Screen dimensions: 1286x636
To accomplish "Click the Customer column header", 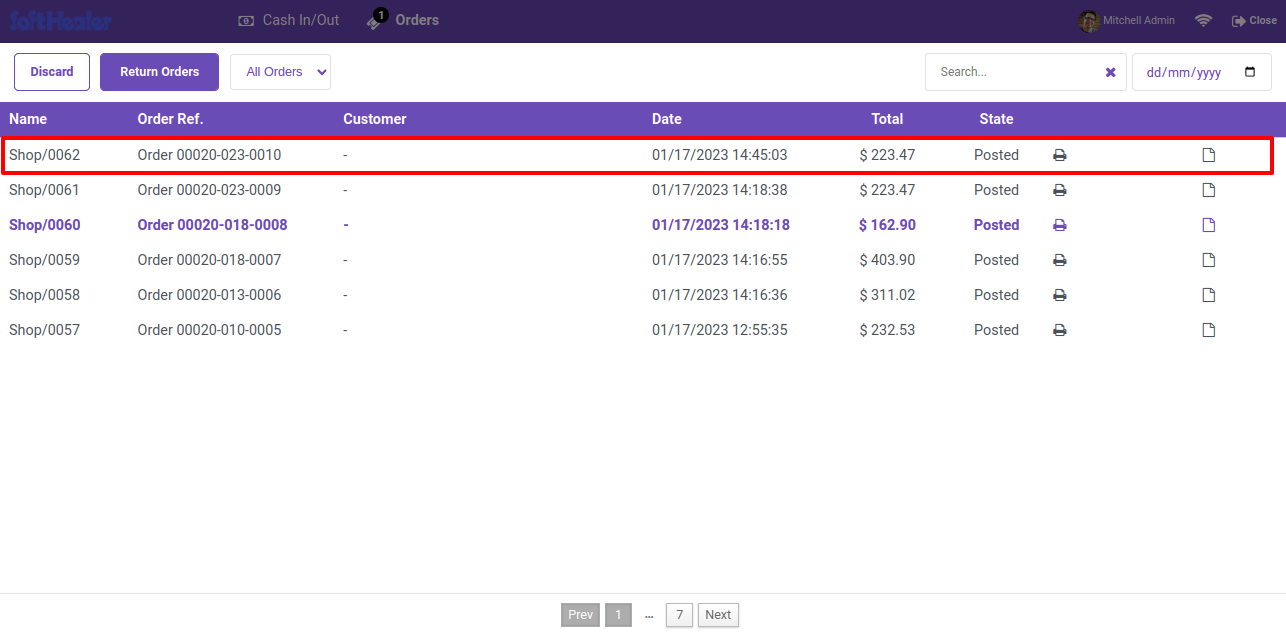I will click(375, 119).
